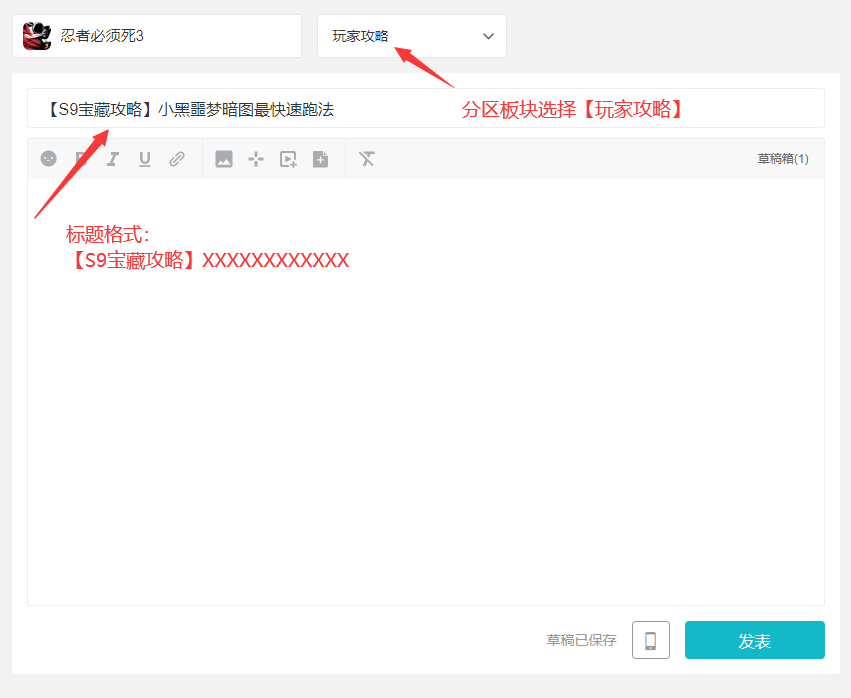Click the post title field 【S9宝藏攻略】

tap(426, 109)
